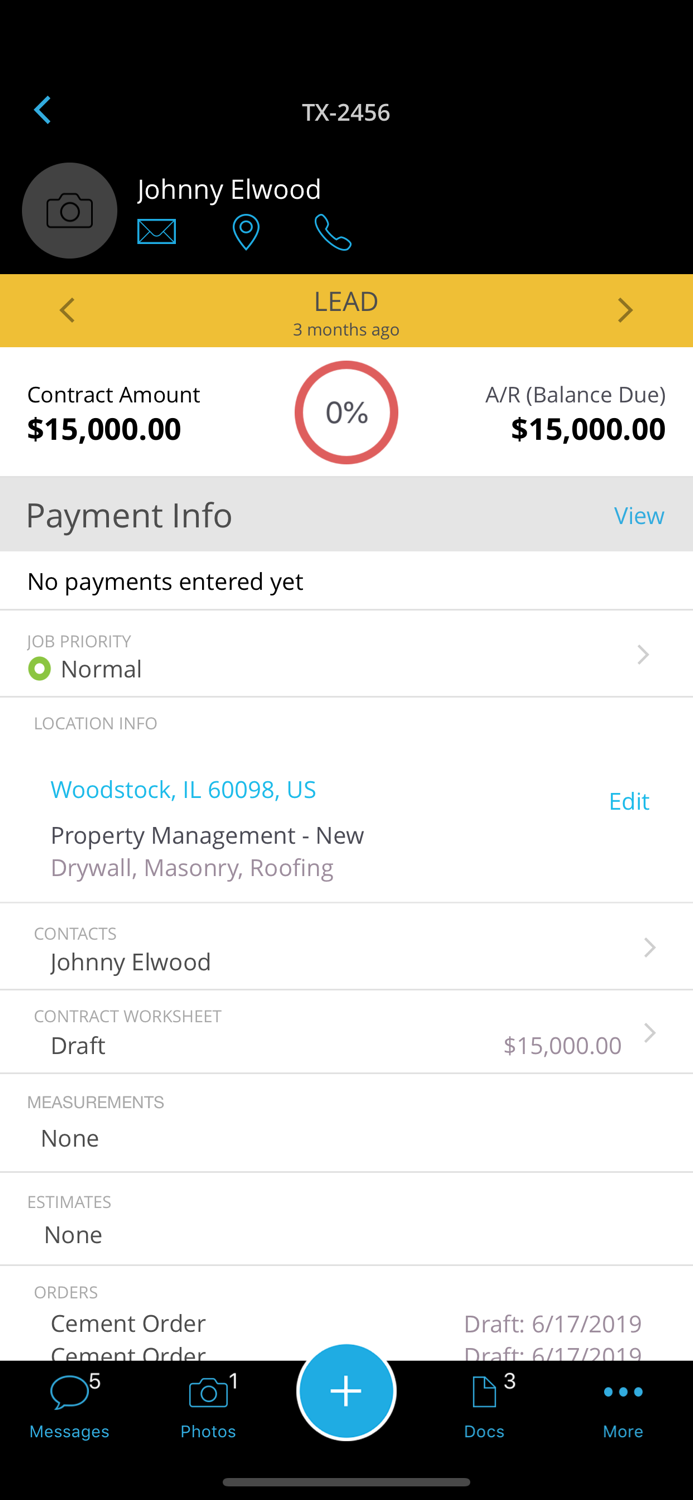This screenshot has height=1500, width=693.
Task: Open Photos from the bottom bar
Action: (x=208, y=1400)
